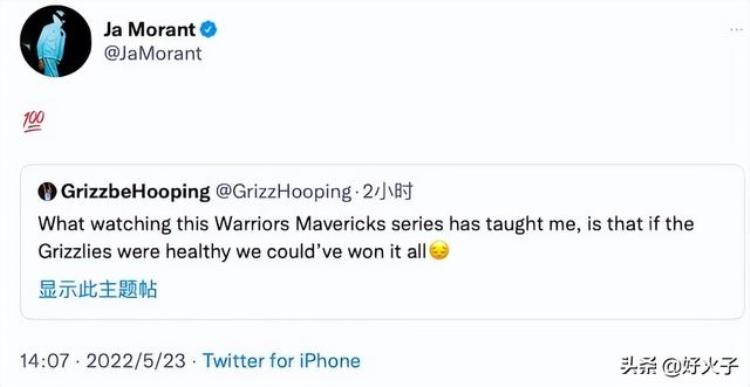Select the Ja Morant display name

(149, 30)
